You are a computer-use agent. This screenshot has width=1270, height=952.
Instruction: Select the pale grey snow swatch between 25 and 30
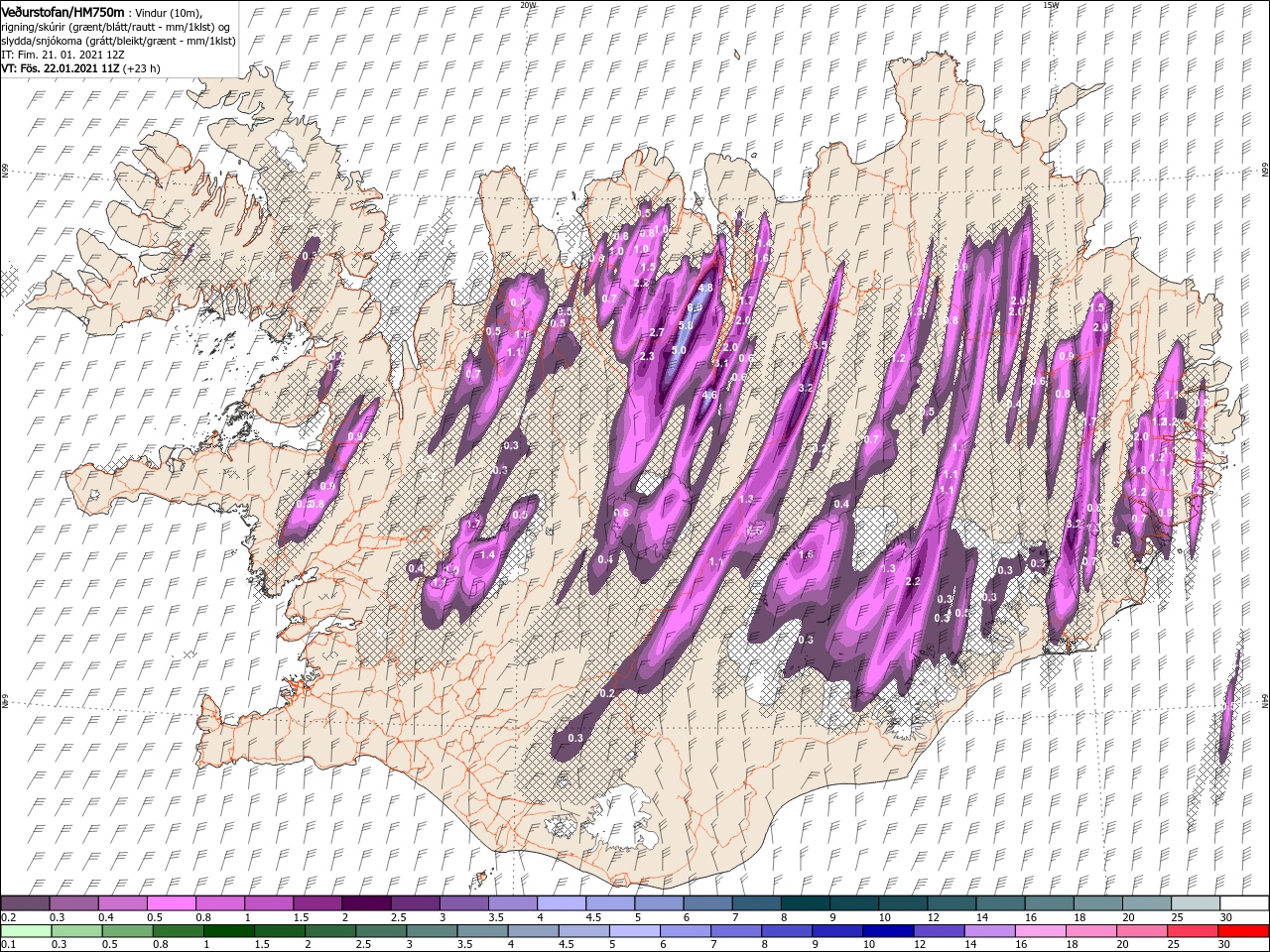pyautogui.click(x=1196, y=903)
